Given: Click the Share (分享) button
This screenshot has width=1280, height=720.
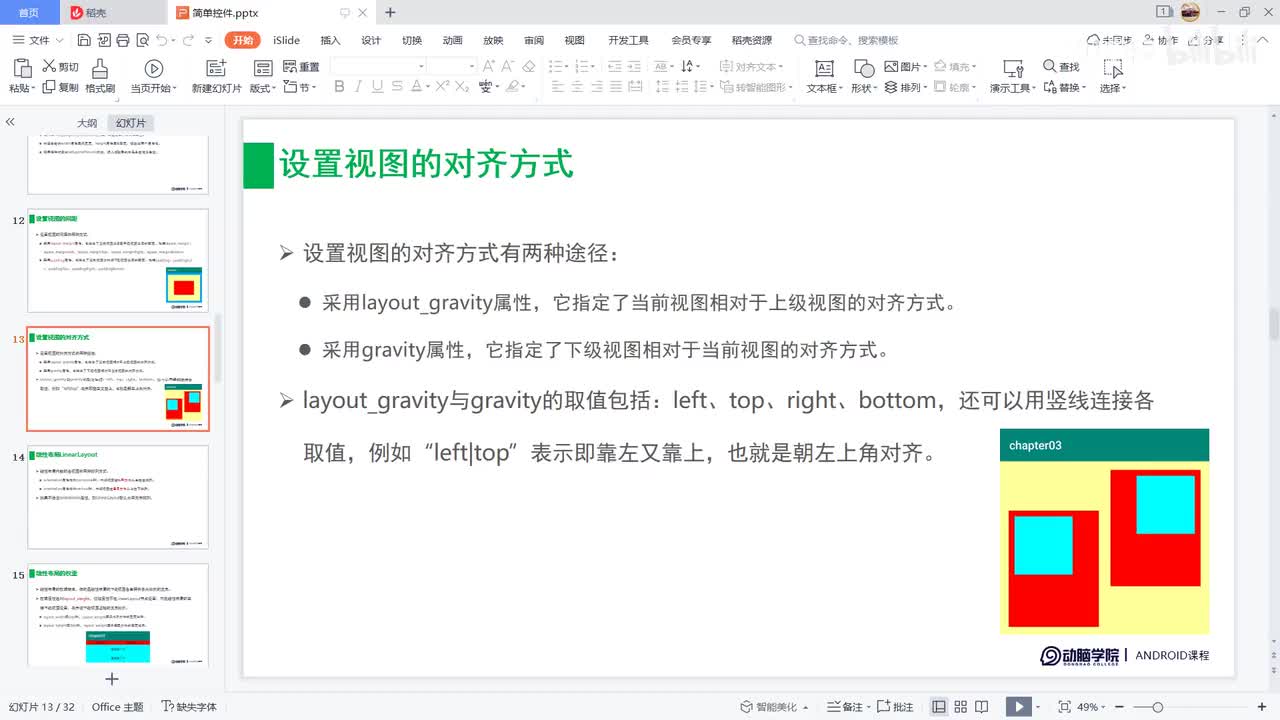Looking at the screenshot, I should (1204, 40).
